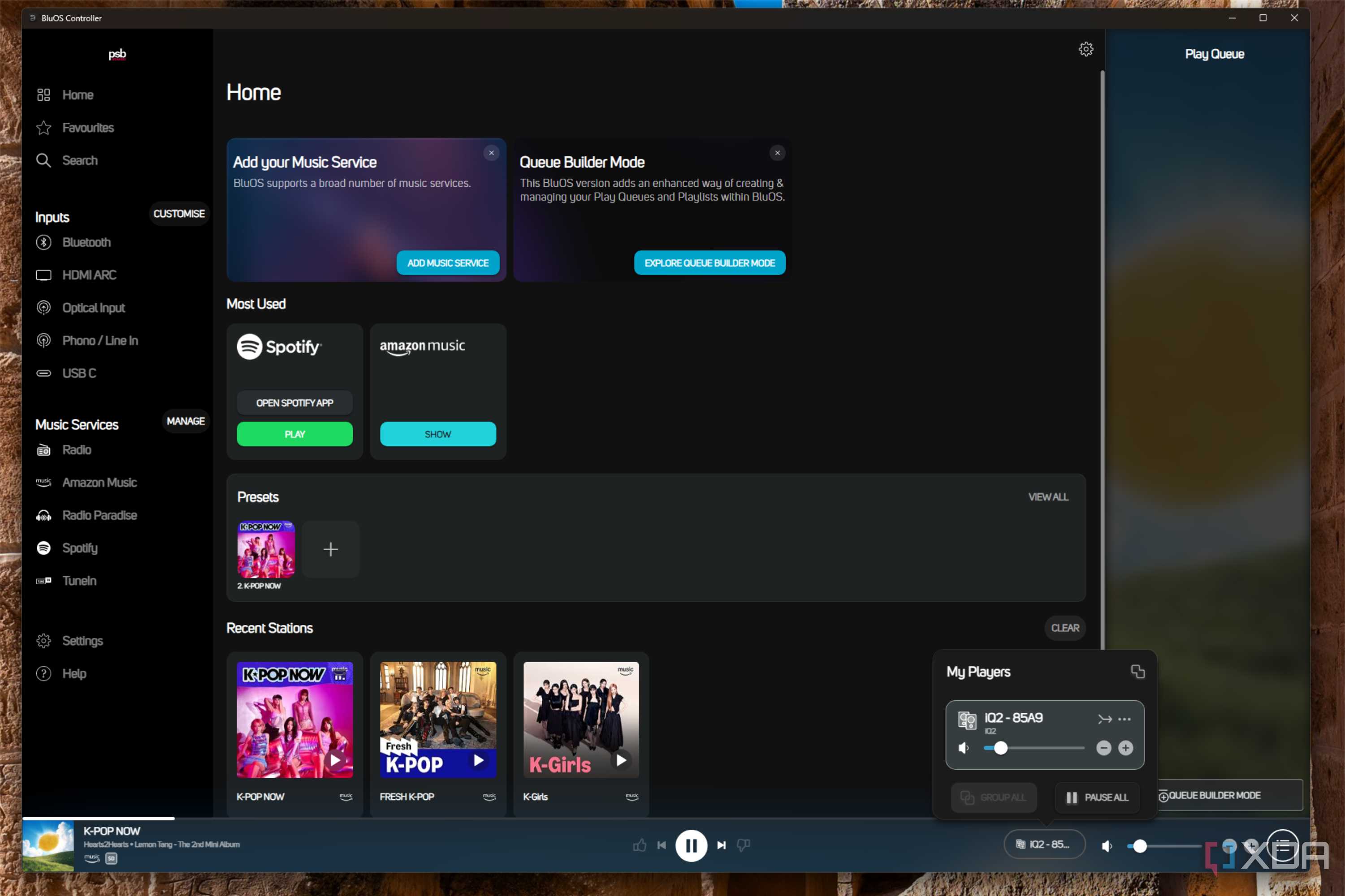Click CUSTOMISE next to Inputs

(x=179, y=214)
